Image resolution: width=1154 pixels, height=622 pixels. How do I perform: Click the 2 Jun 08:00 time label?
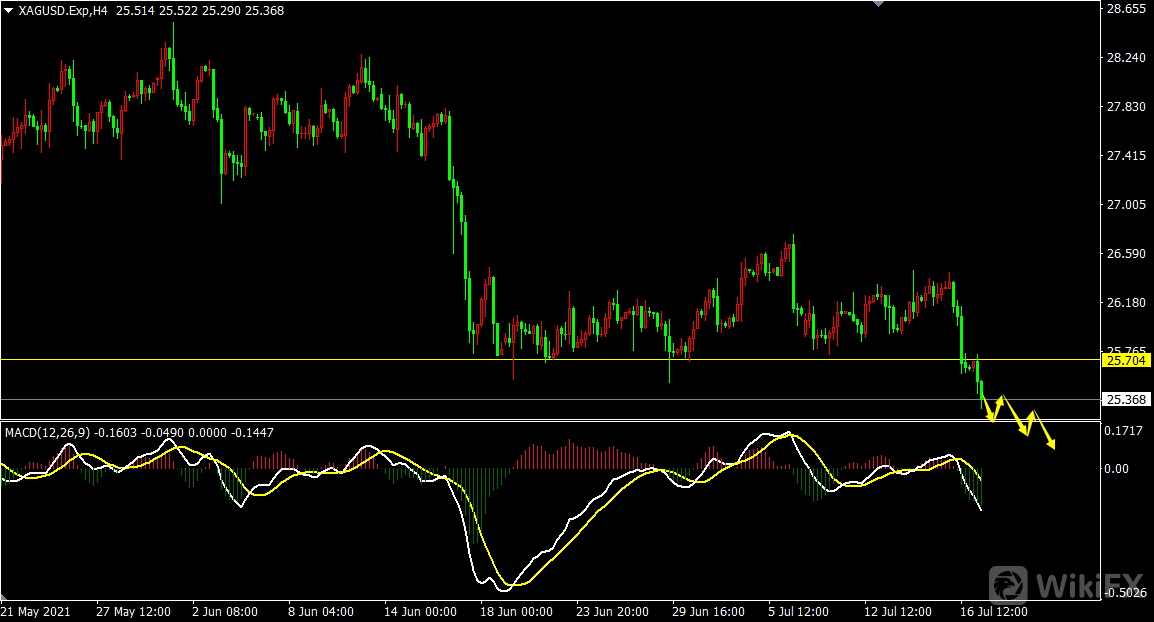[224, 611]
